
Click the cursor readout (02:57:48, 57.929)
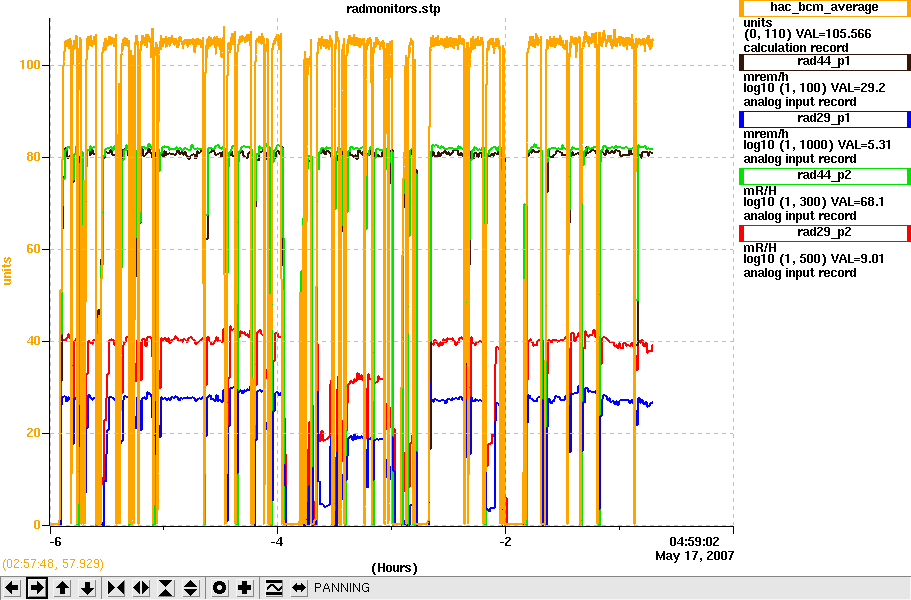click(x=53, y=564)
